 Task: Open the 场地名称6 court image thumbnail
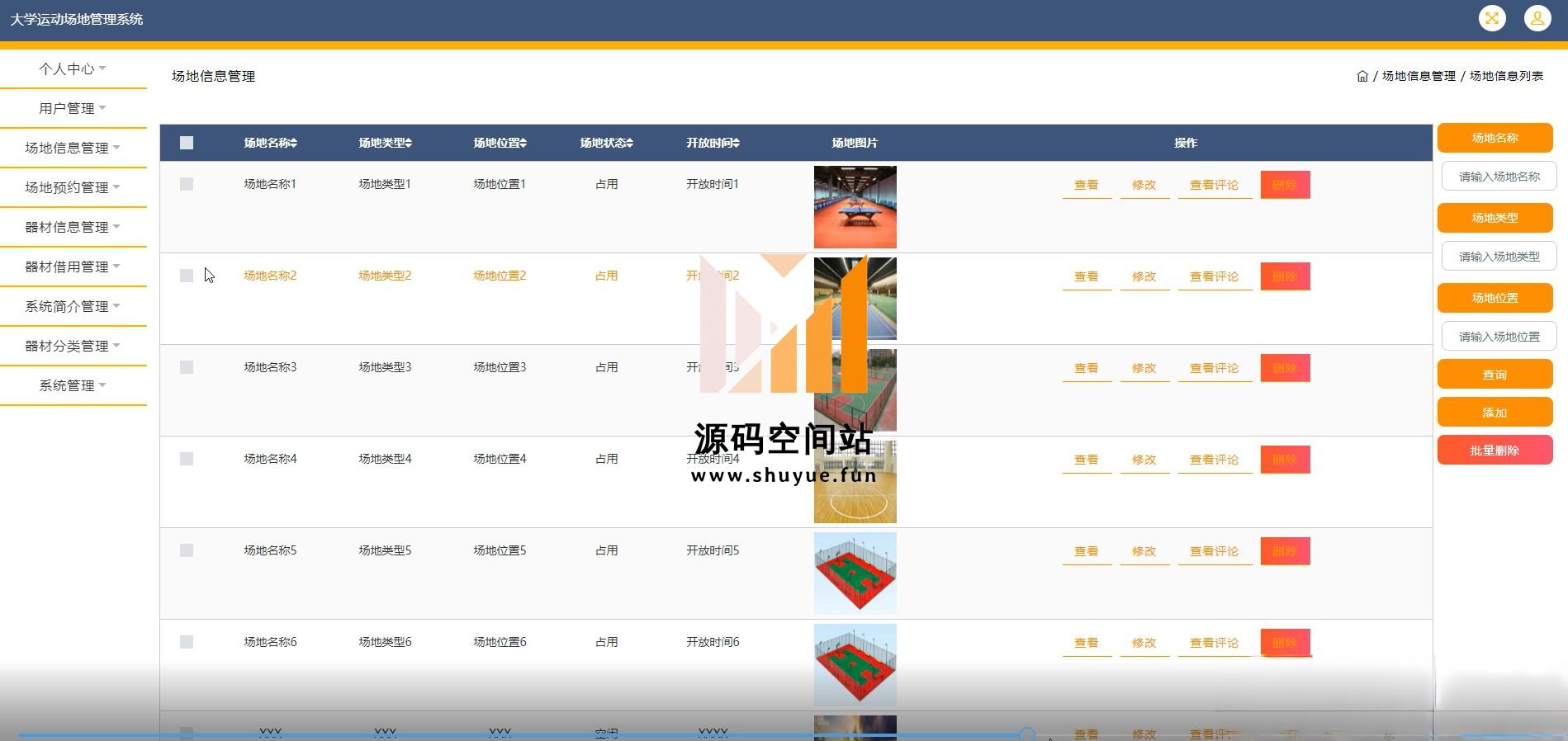pos(855,665)
